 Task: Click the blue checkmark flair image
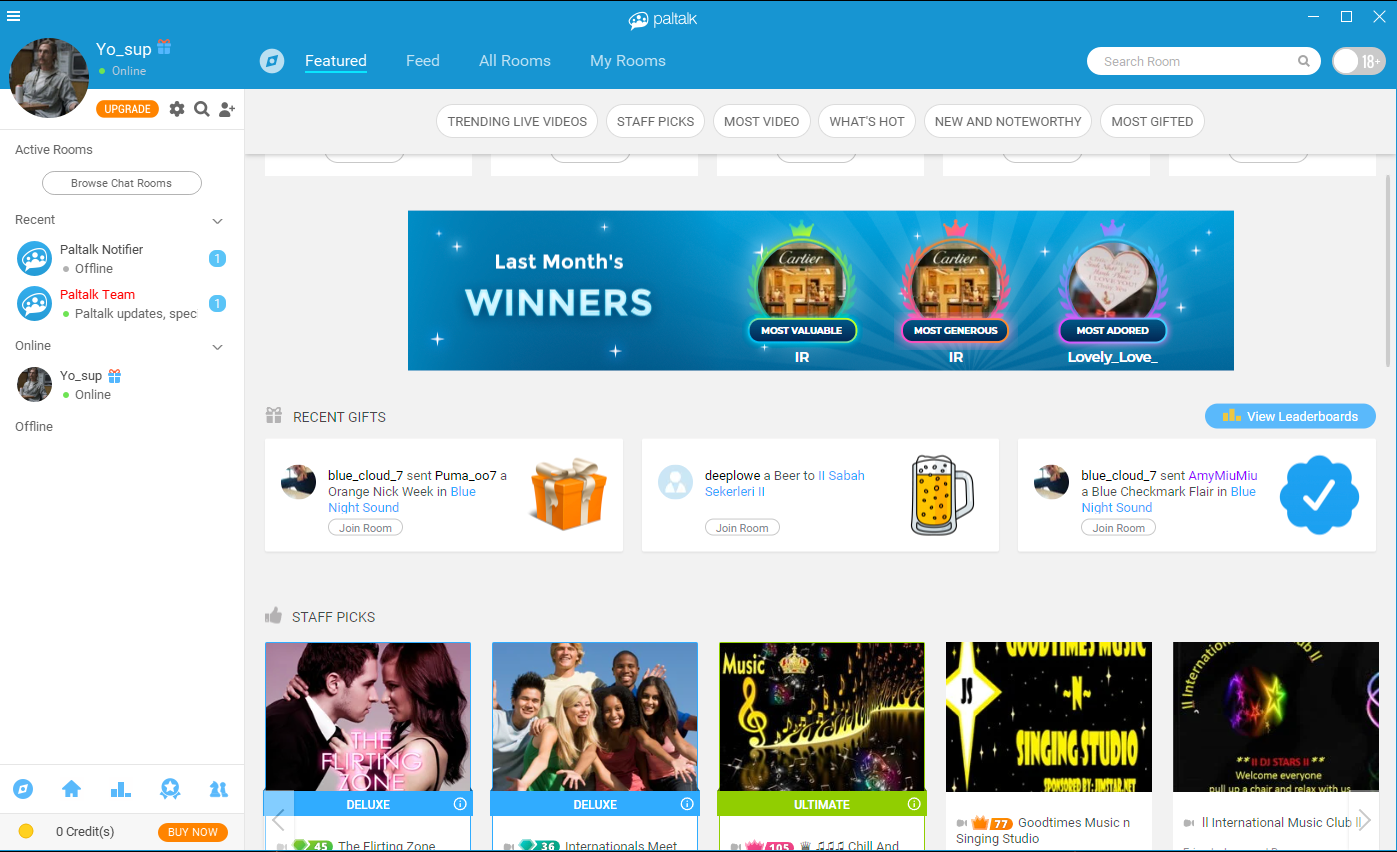pyautogui.click(x=1319, y=495)
